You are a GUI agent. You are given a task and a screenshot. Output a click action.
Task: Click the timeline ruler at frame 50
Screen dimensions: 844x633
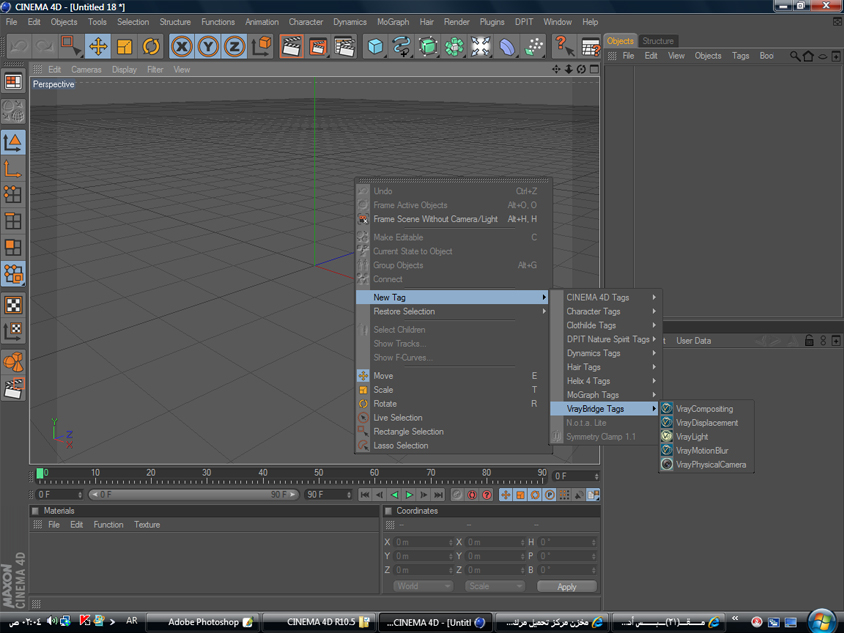click(x=319, y=476)
